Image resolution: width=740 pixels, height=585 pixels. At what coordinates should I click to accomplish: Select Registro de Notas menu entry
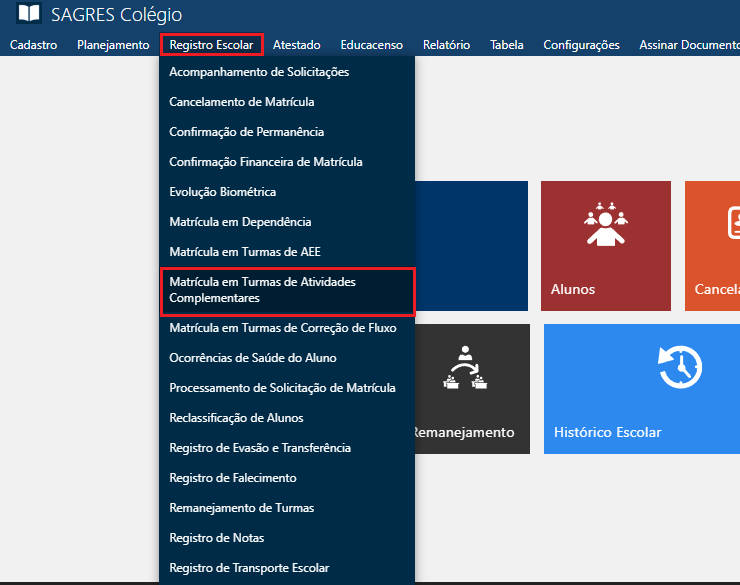click(x=217, y=538)
